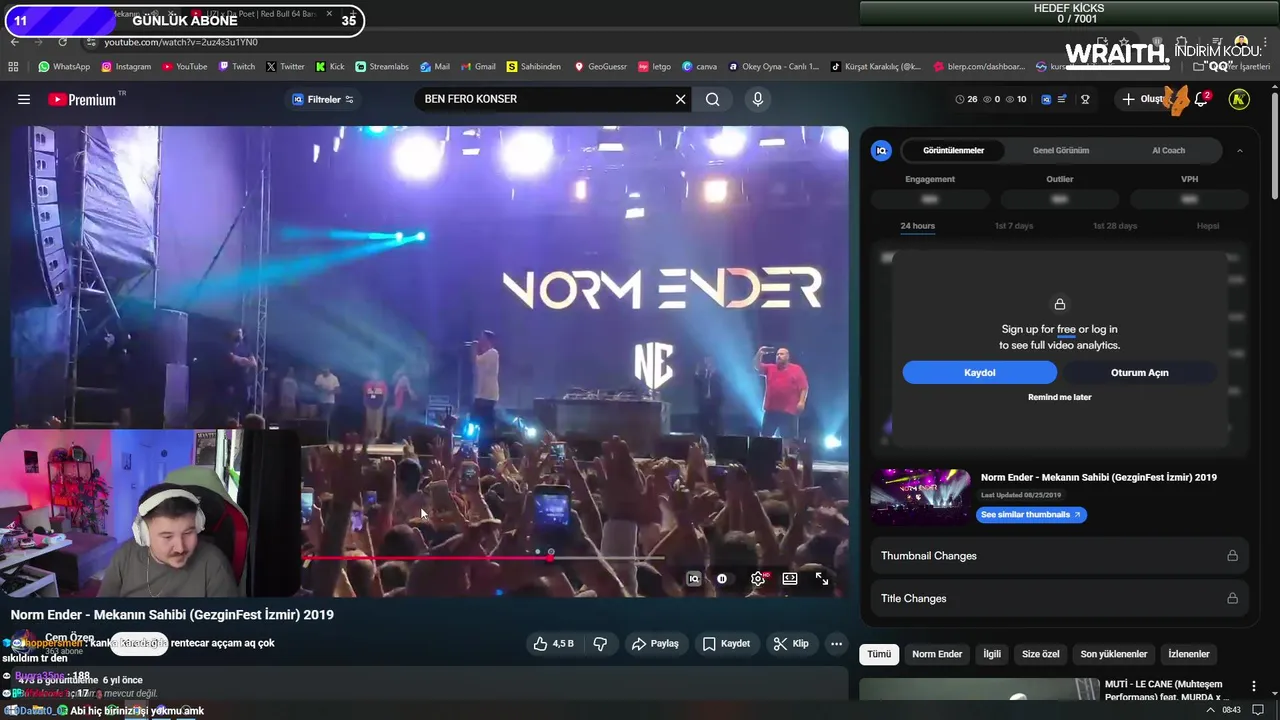Open player settings gear
1280x720 pixels.
(x=758, y=578)
